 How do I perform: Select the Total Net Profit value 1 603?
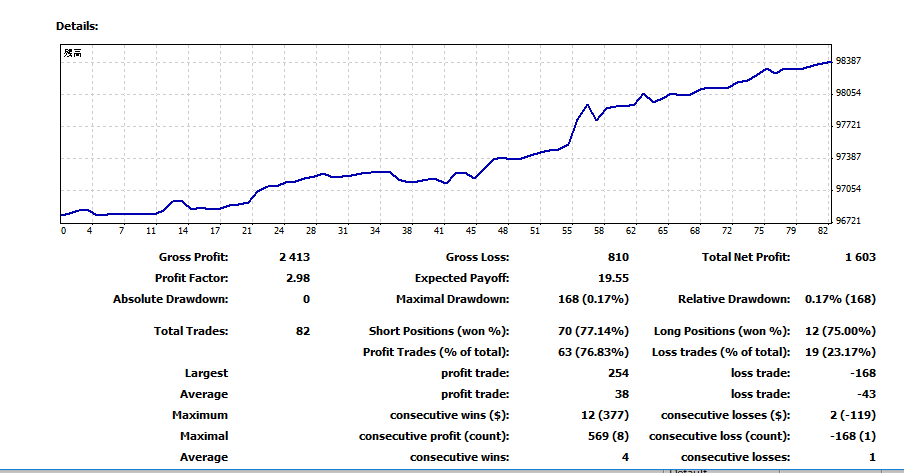point(859,257)
